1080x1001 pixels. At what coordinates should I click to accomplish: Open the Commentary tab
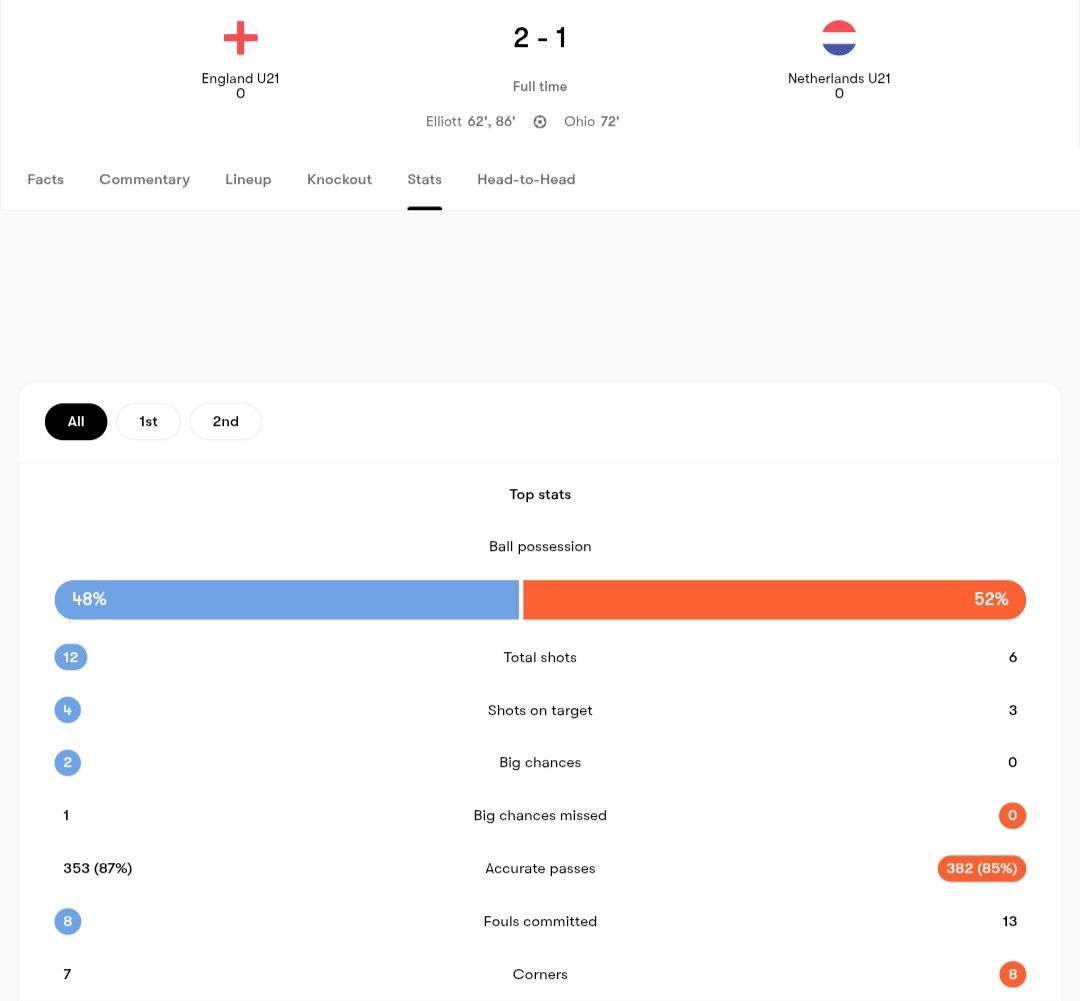pyautogui.click(x=144, y=180)
